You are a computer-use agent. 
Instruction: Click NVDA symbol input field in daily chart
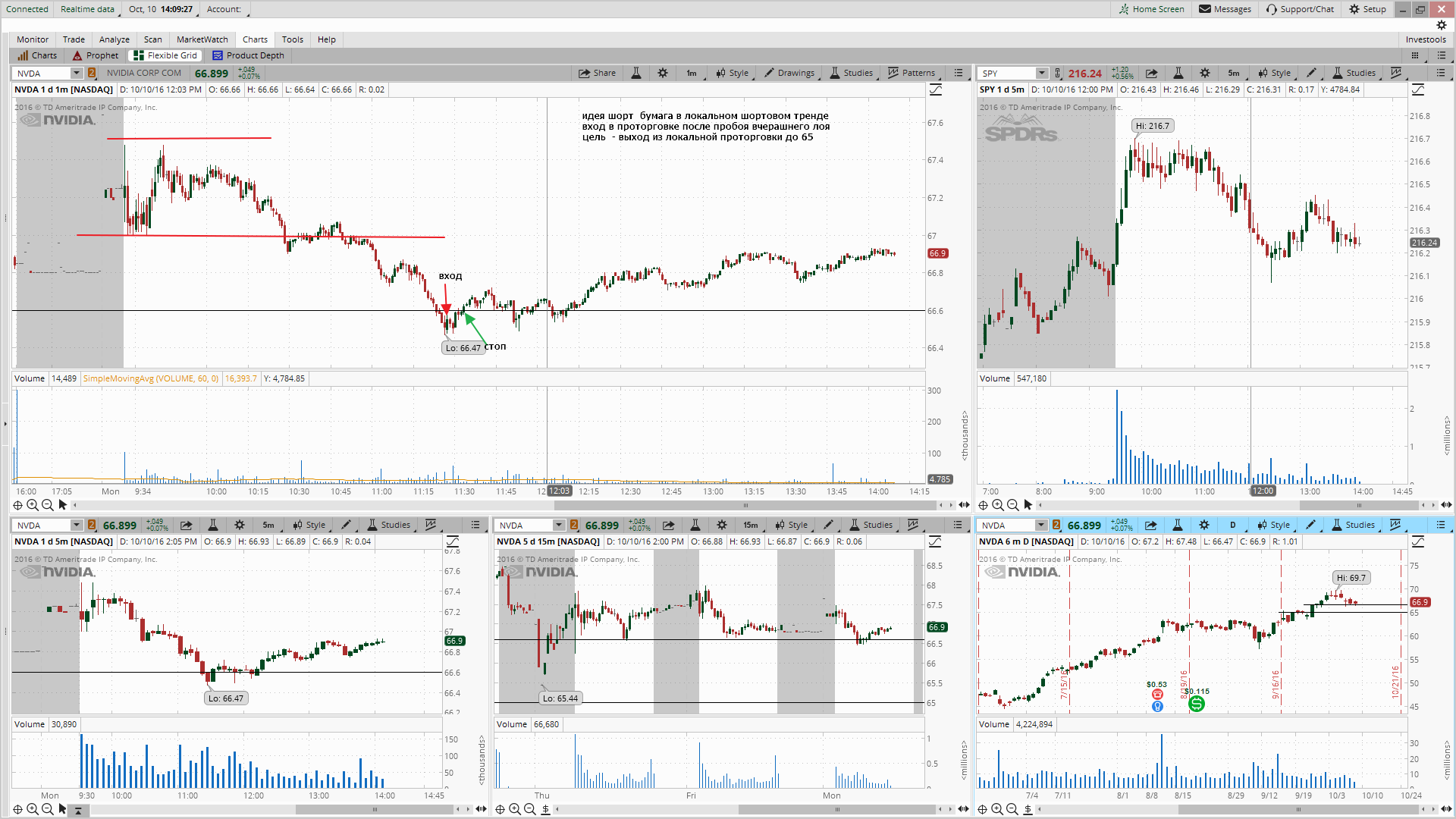click(1006, 526)
